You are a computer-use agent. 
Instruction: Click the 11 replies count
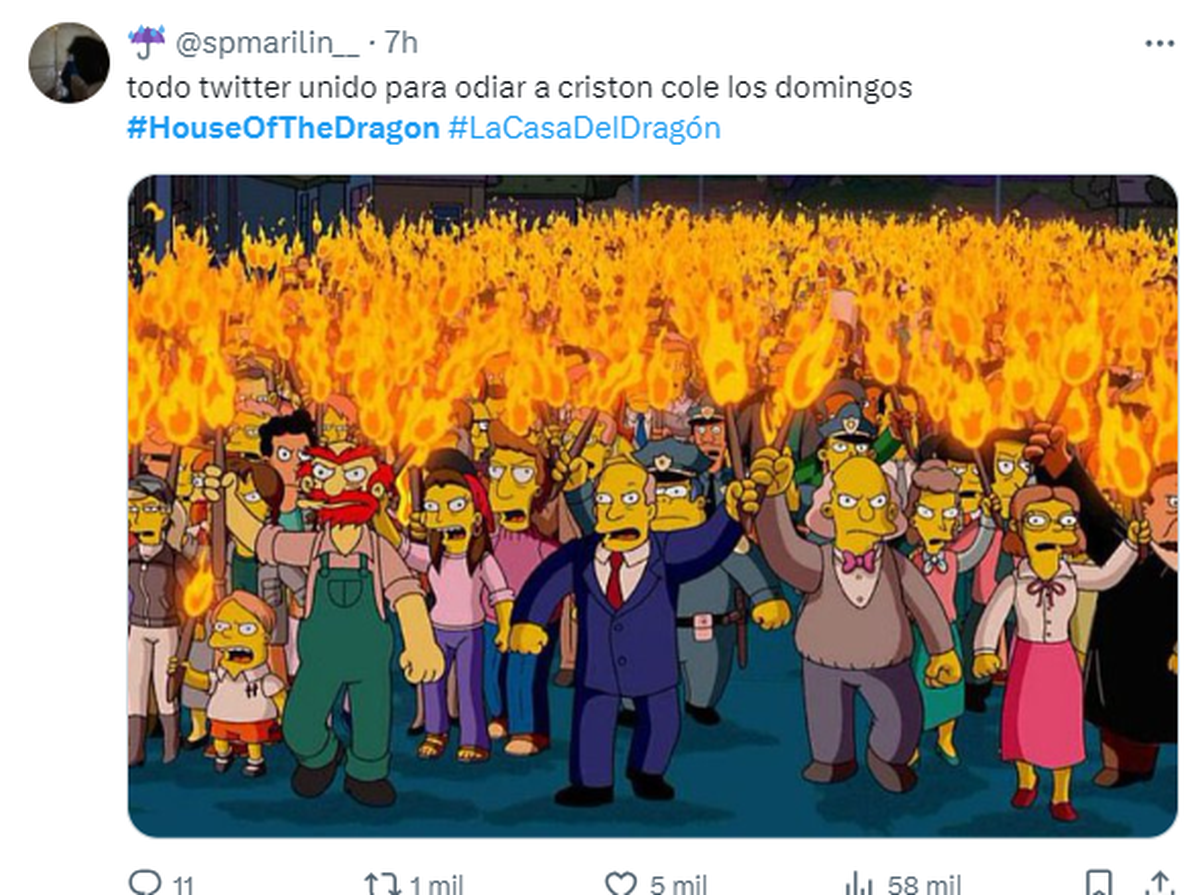pos(181,885)
